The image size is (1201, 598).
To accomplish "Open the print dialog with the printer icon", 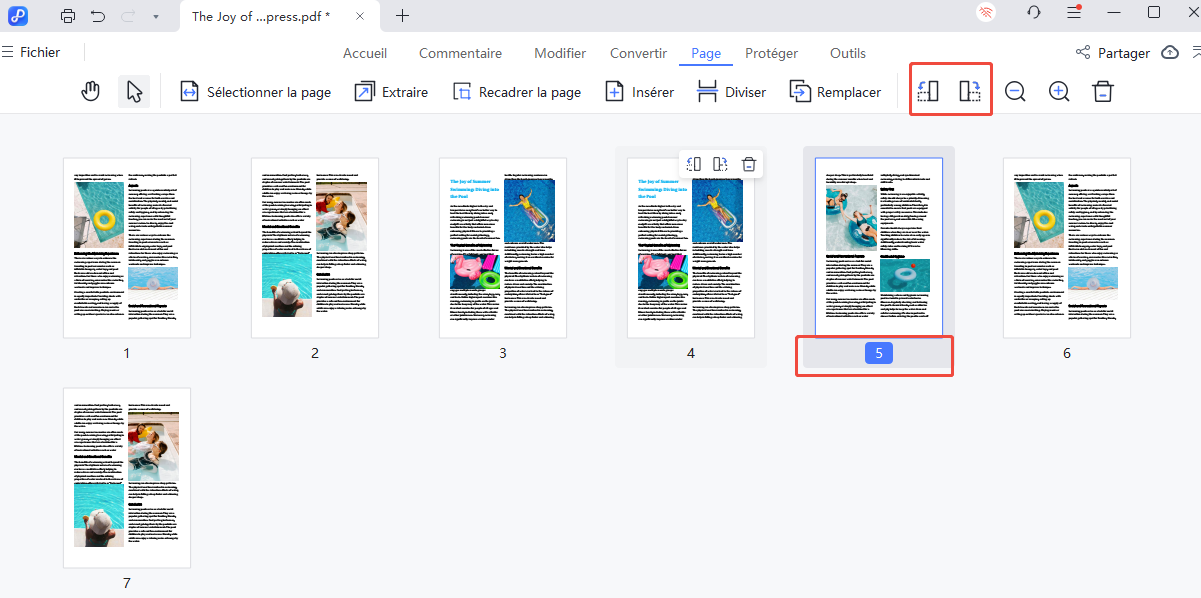I will 68,16.
